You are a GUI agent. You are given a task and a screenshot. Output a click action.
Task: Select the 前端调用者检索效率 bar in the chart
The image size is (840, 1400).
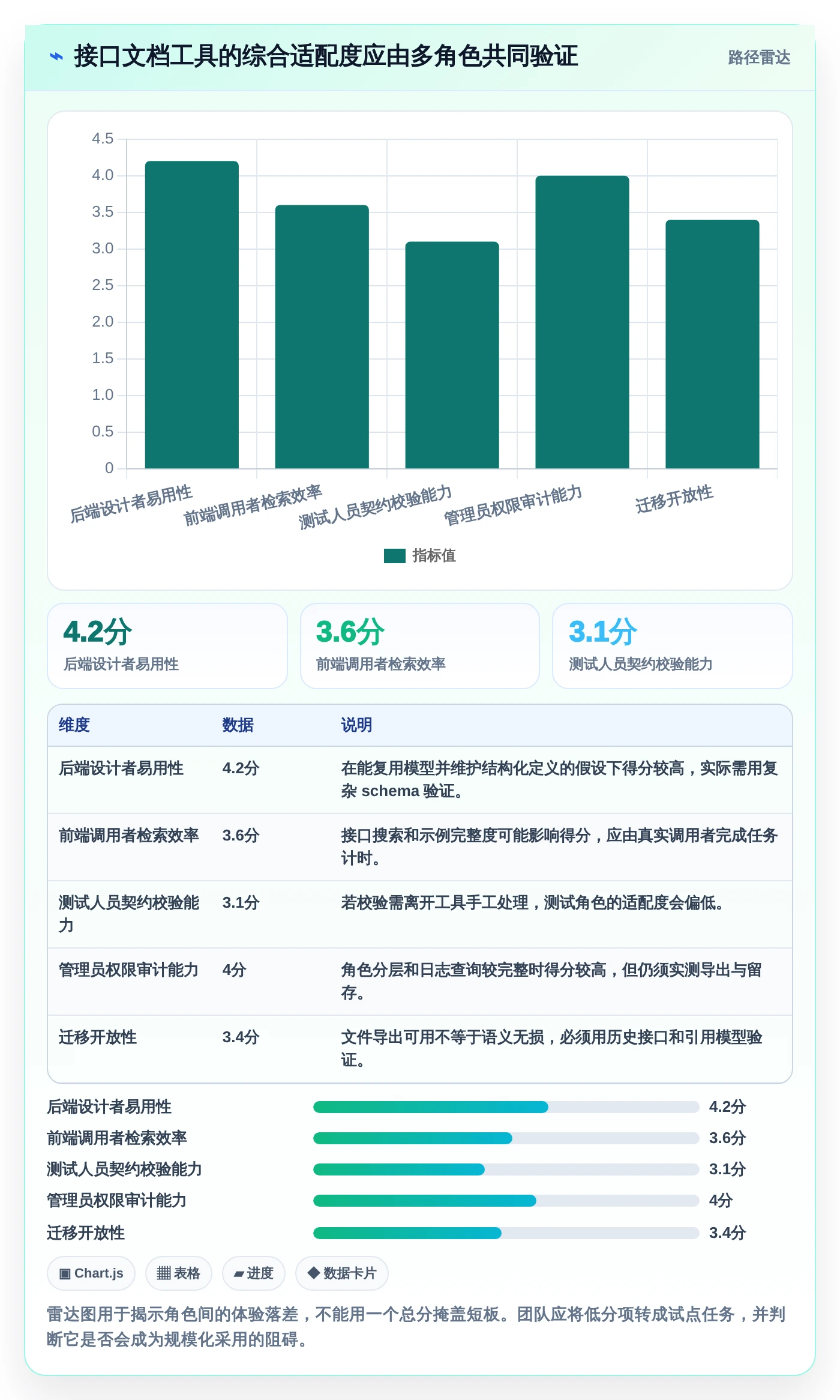322,337
